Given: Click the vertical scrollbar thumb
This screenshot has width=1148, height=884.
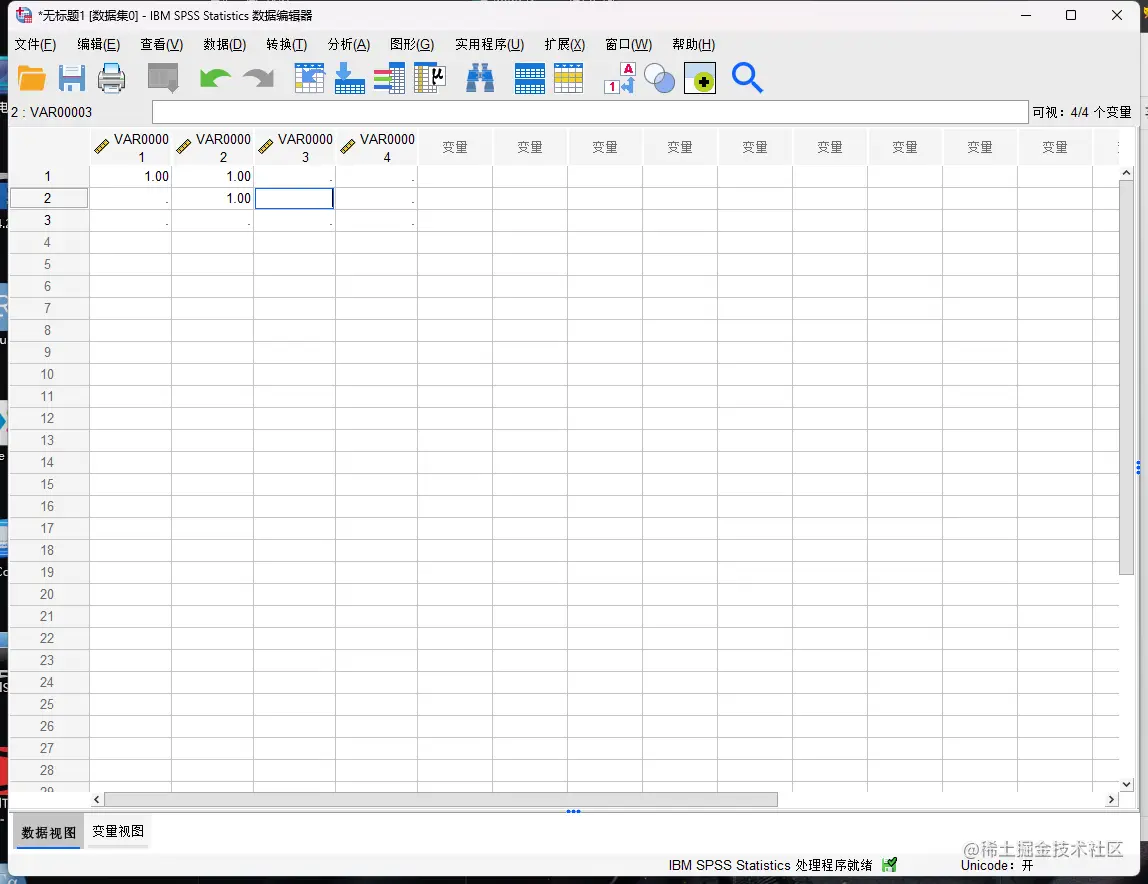Looking at the screenshot, I should pos(1127,377).
